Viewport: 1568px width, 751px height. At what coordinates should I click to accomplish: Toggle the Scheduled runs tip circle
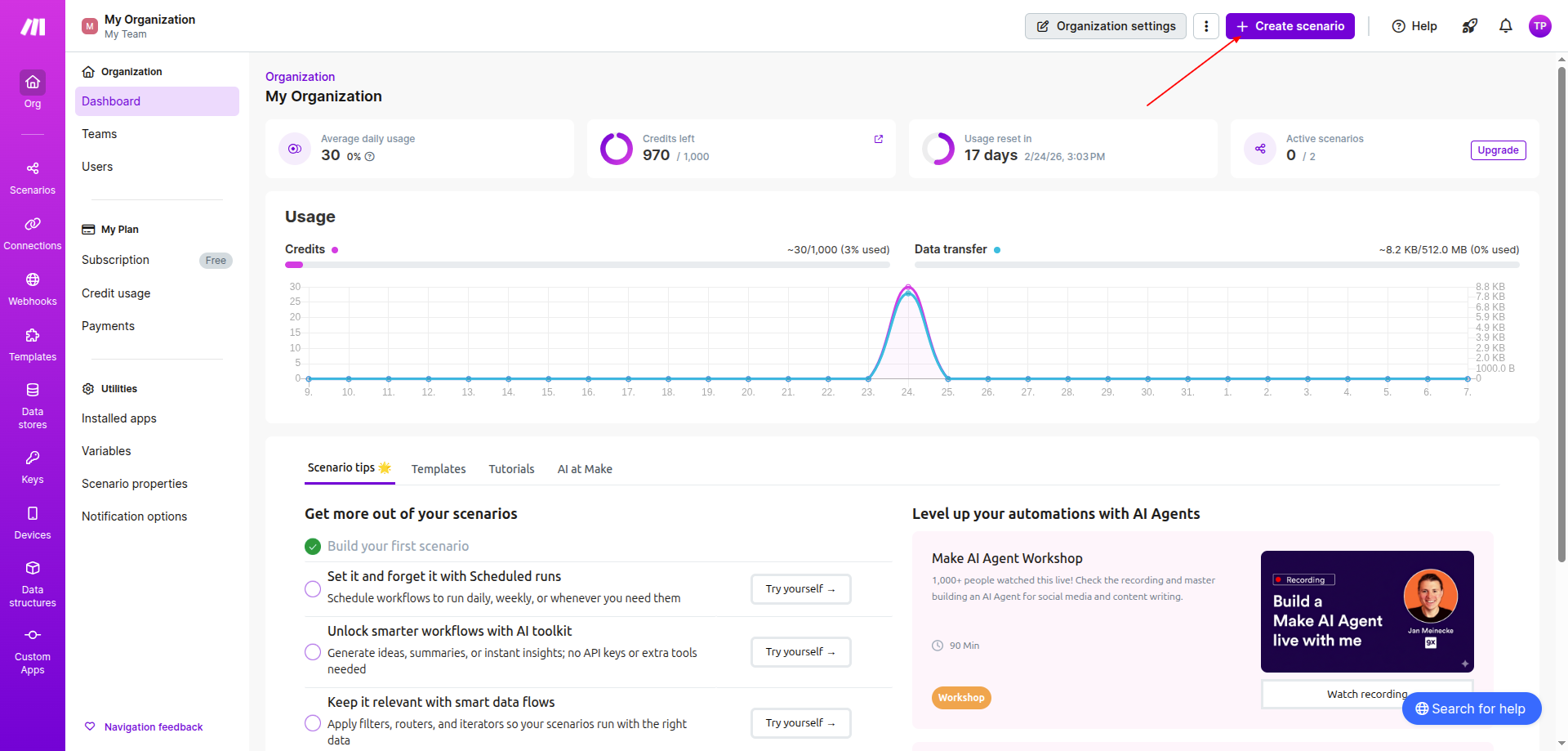point(313,588)
